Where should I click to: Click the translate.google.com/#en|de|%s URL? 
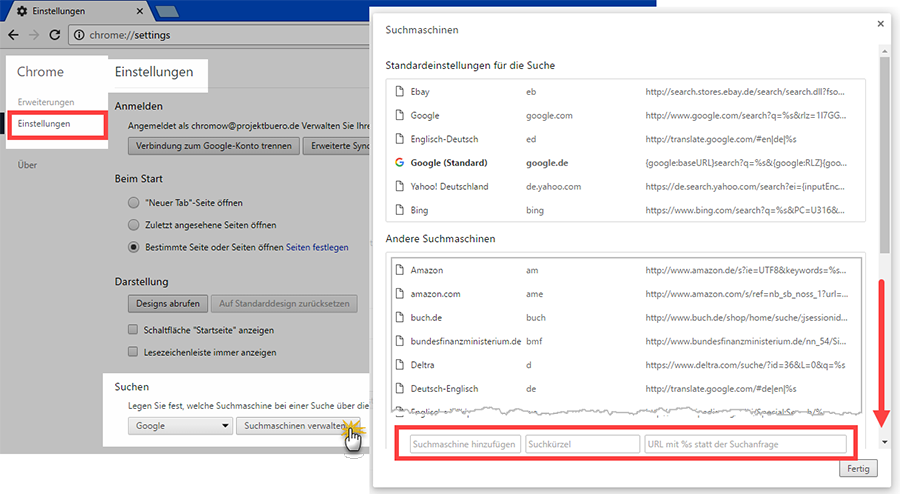[720, 139]
